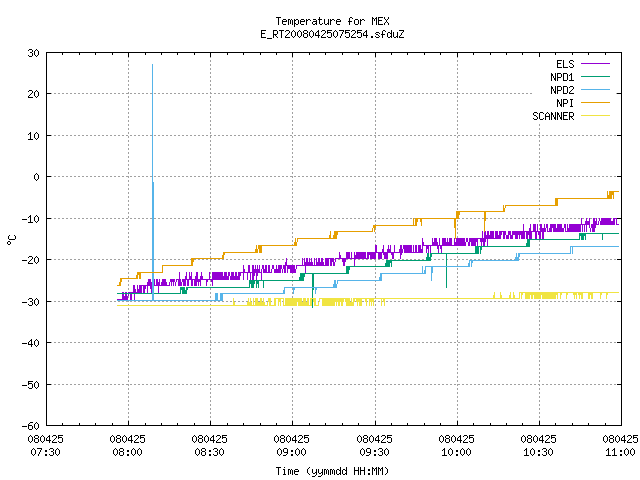Select the NPD2 legend label
The image size is (640, 480).
click(562, 90)
